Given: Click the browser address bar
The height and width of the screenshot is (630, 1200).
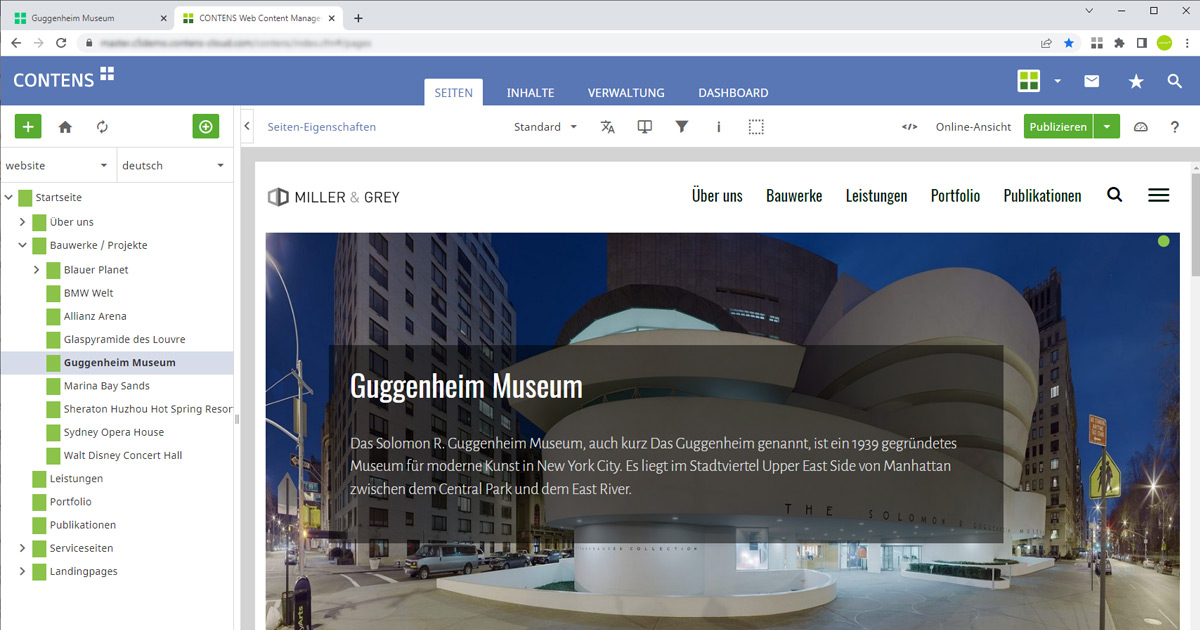Looking at the screenshot, I should [555, 43].
